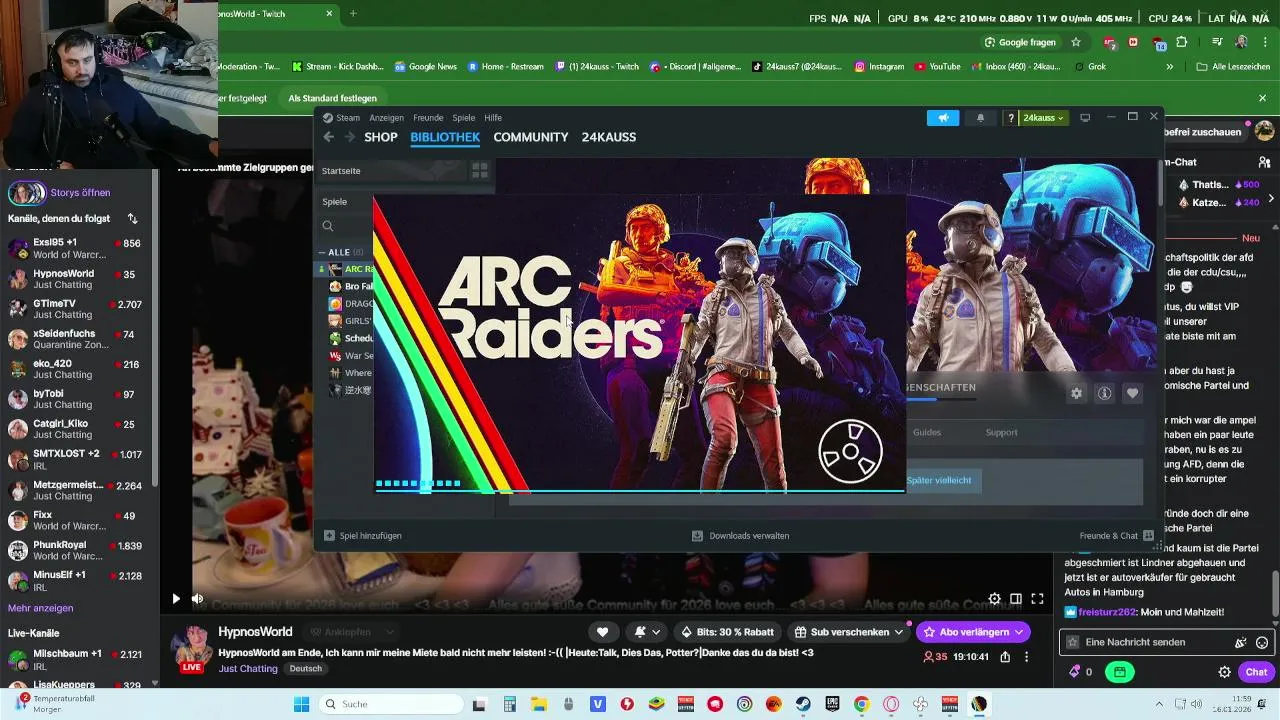Click Mehr anzeigen in Twitch sidebar
The height and width of the screenshot is (720, 1280).
(40, 608)
